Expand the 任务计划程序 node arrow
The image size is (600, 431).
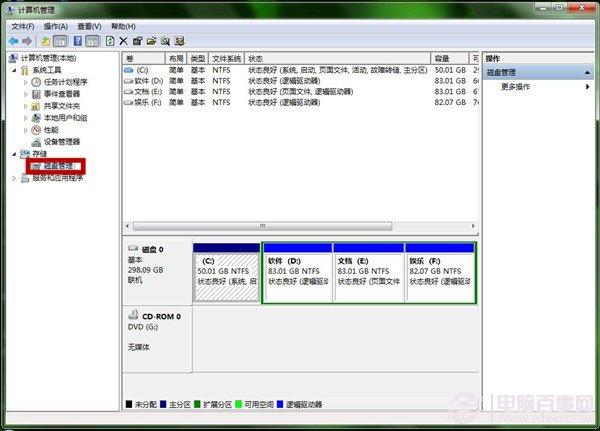25,82
